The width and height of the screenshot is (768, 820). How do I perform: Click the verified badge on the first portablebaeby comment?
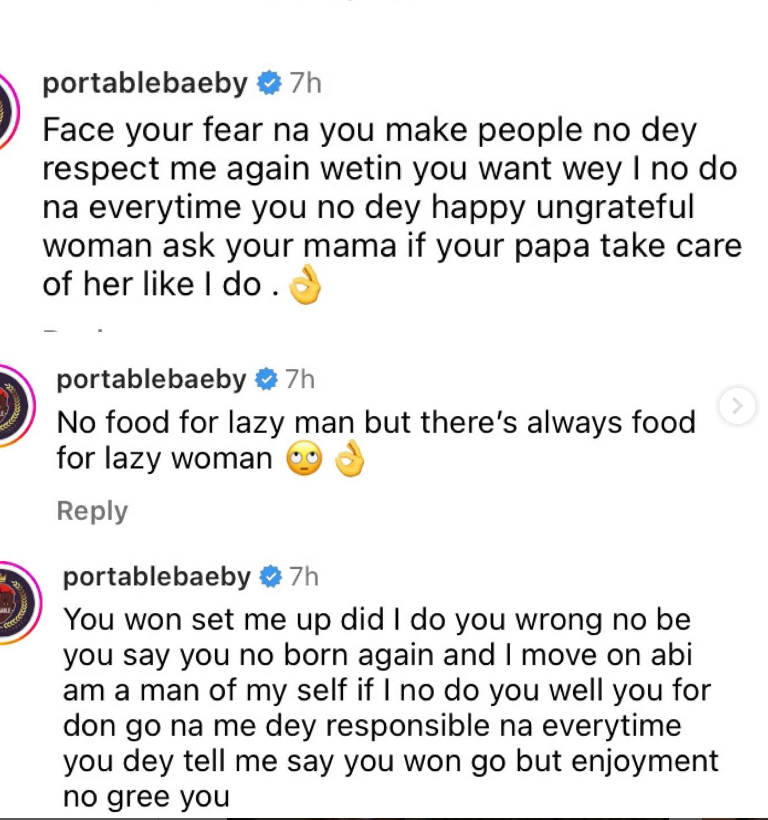tap(268, 84)
